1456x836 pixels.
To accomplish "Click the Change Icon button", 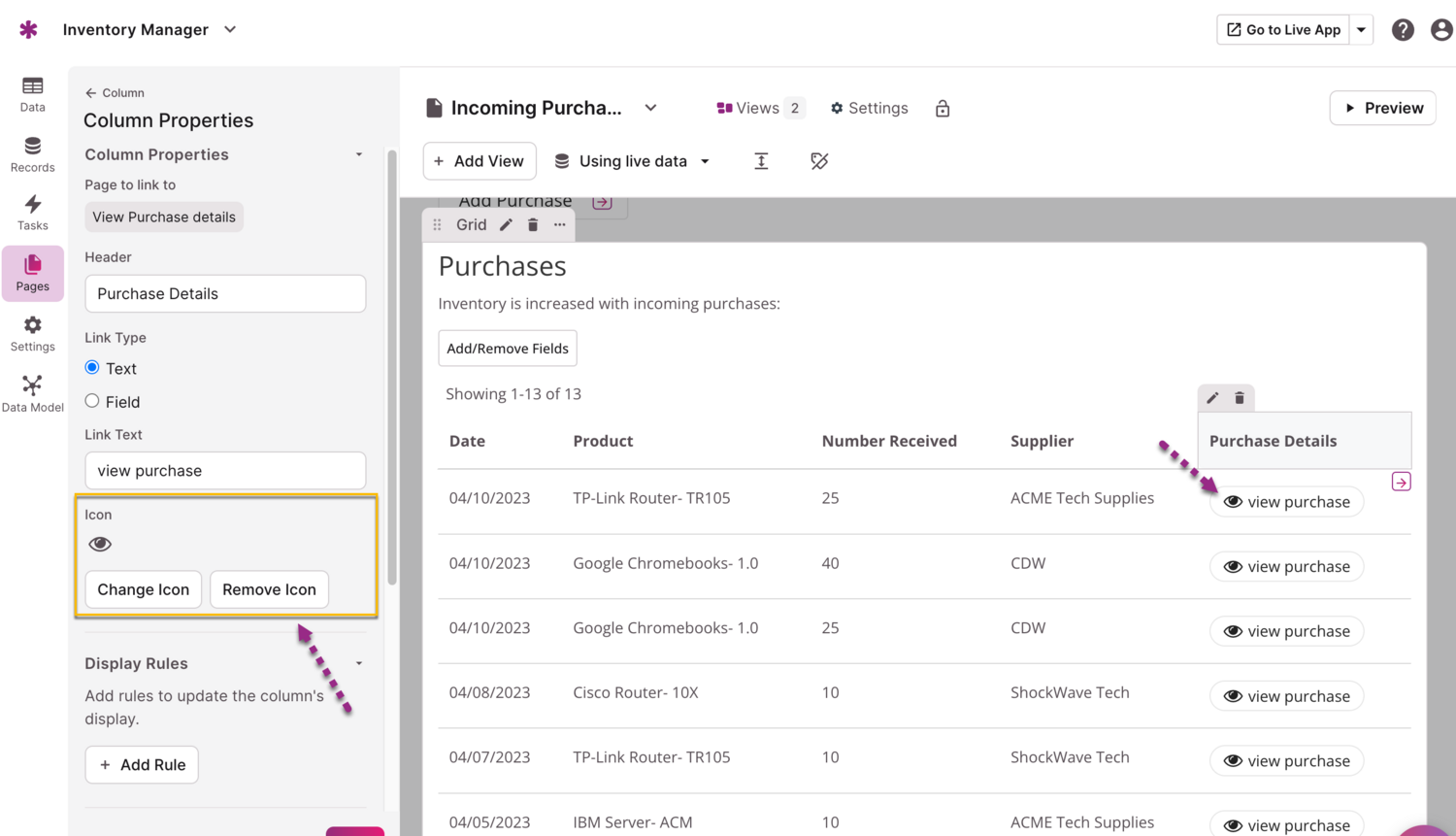I will (144, 589).
